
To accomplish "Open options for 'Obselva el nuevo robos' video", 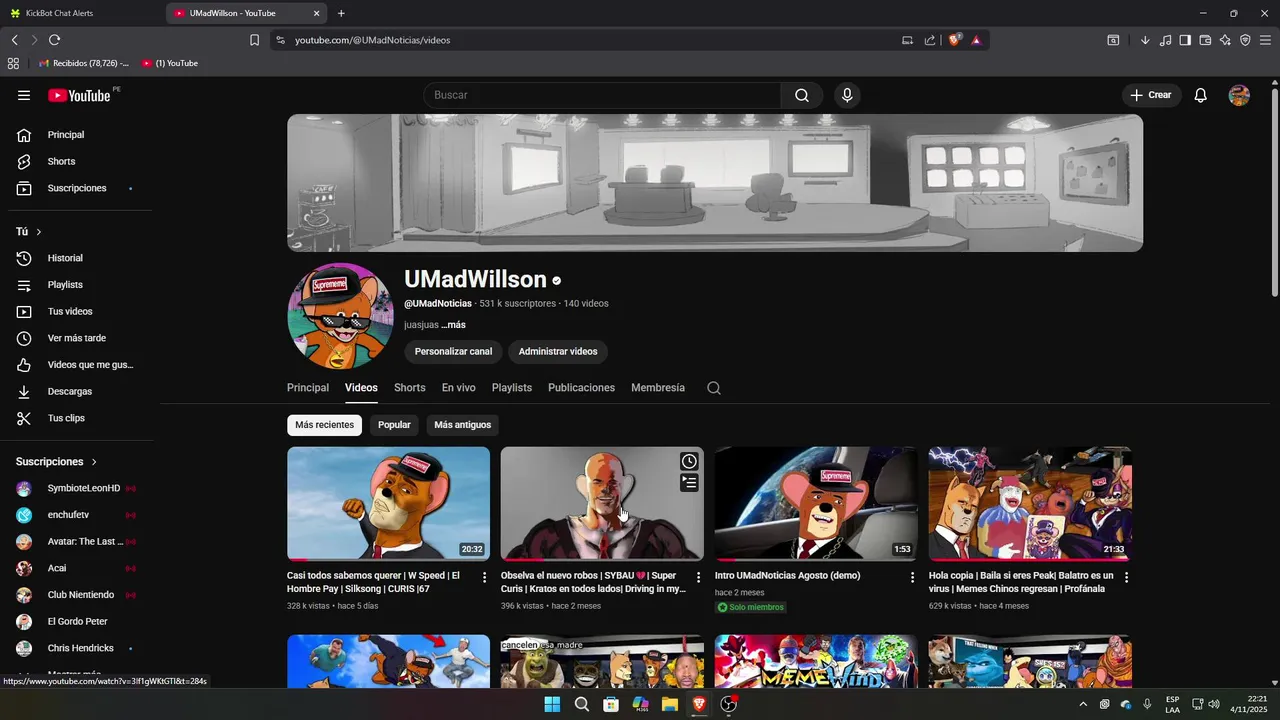I will coord(699,577).
